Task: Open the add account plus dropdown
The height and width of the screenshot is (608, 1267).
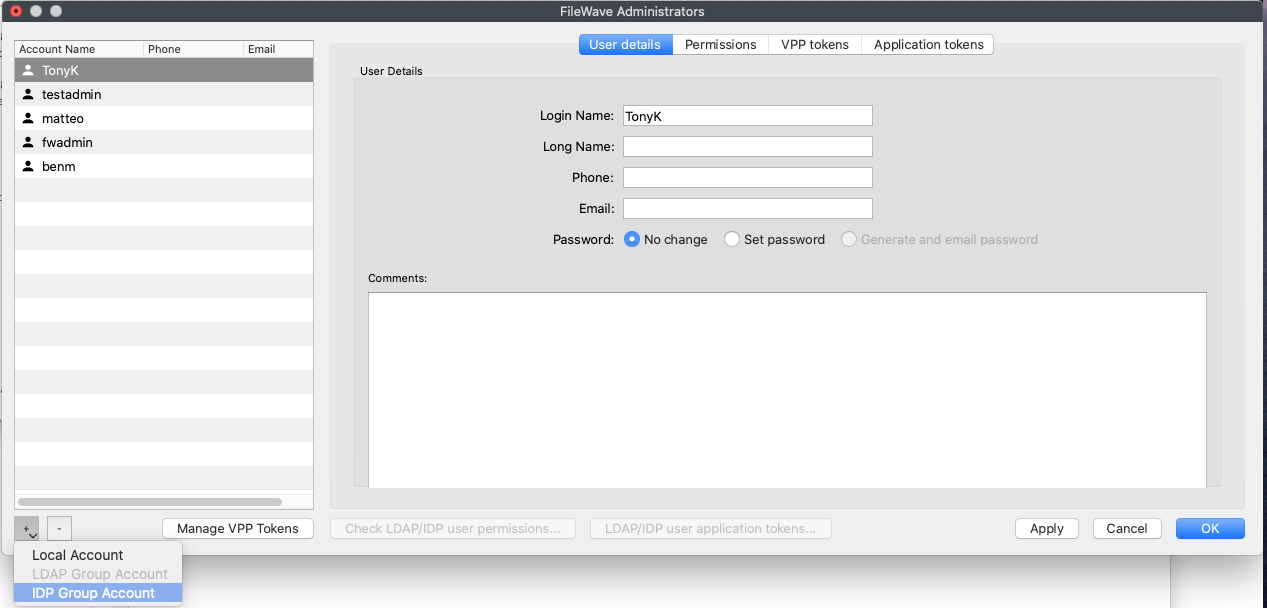Action: point(27,528)
